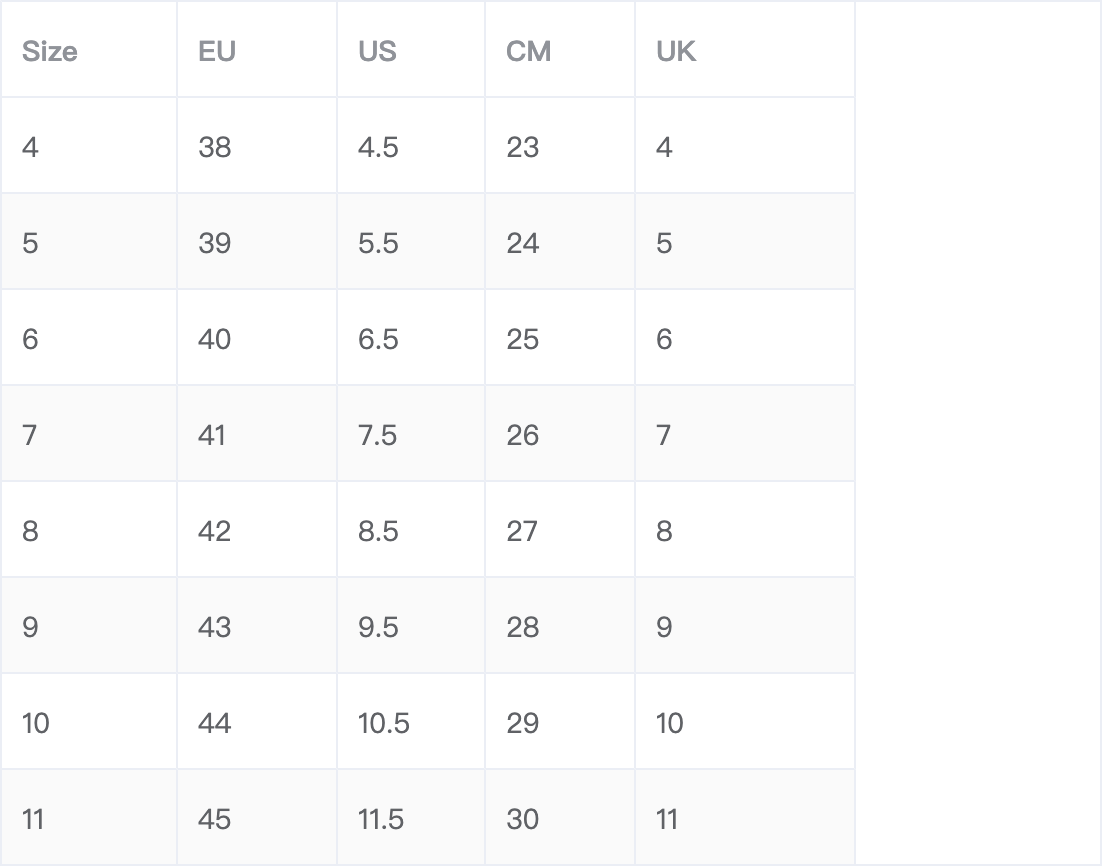Screen dimensions: 1102x866
Task: Click the CM column header
Action: [560, 49]
